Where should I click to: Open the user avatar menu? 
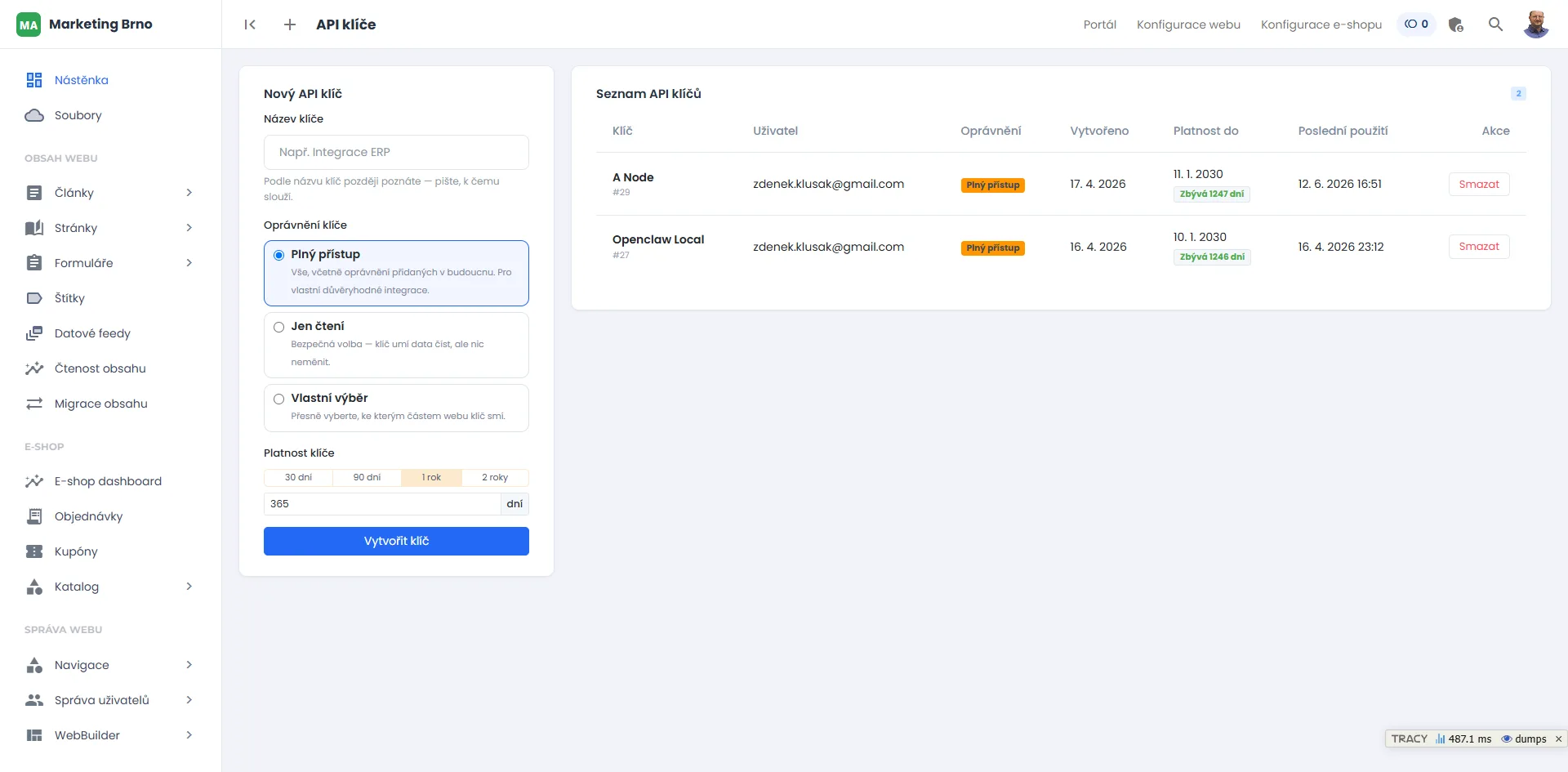click(x=1536, y=25)
